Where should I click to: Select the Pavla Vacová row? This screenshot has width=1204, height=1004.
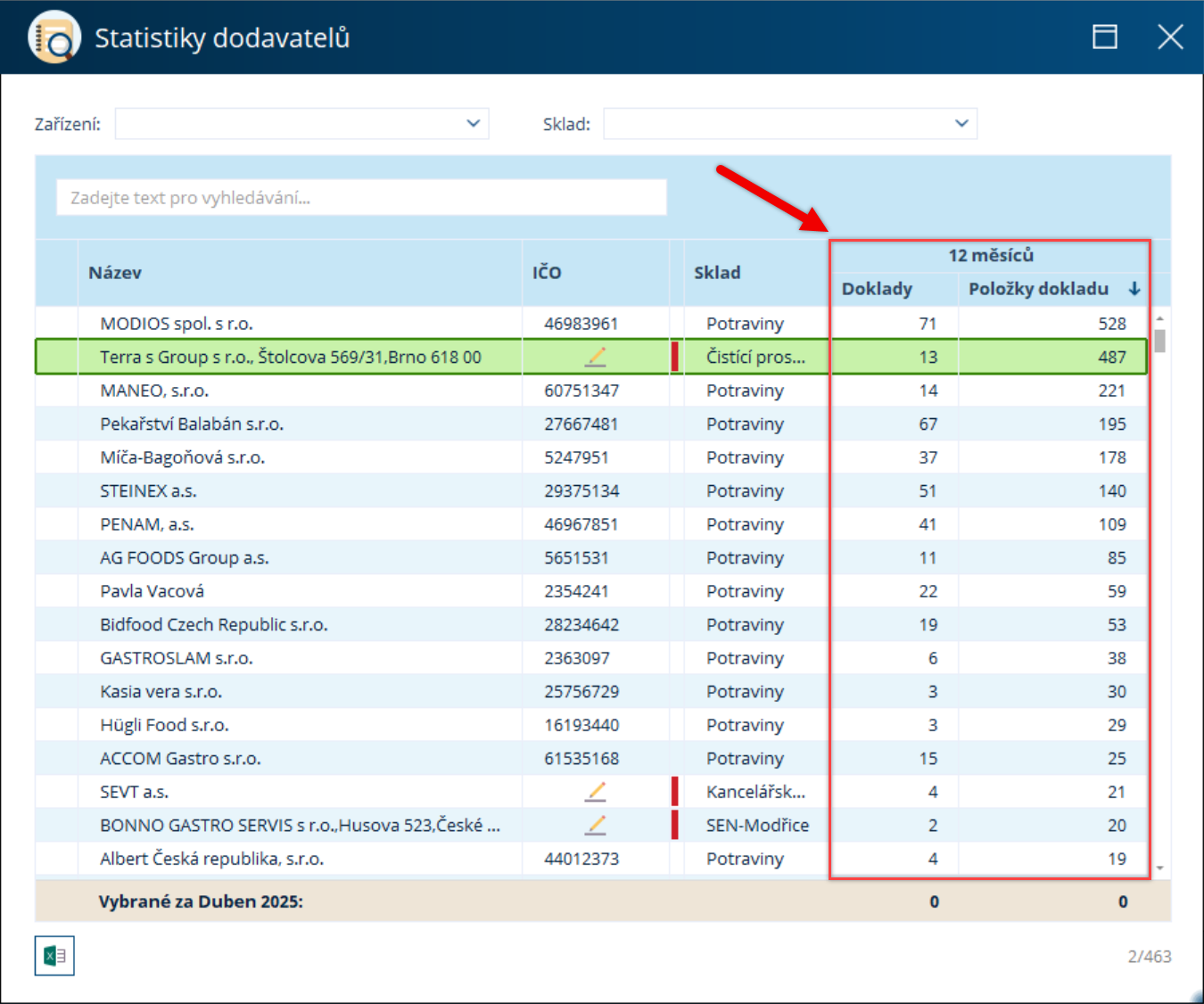pyautogui.click(x=591, y=591)
